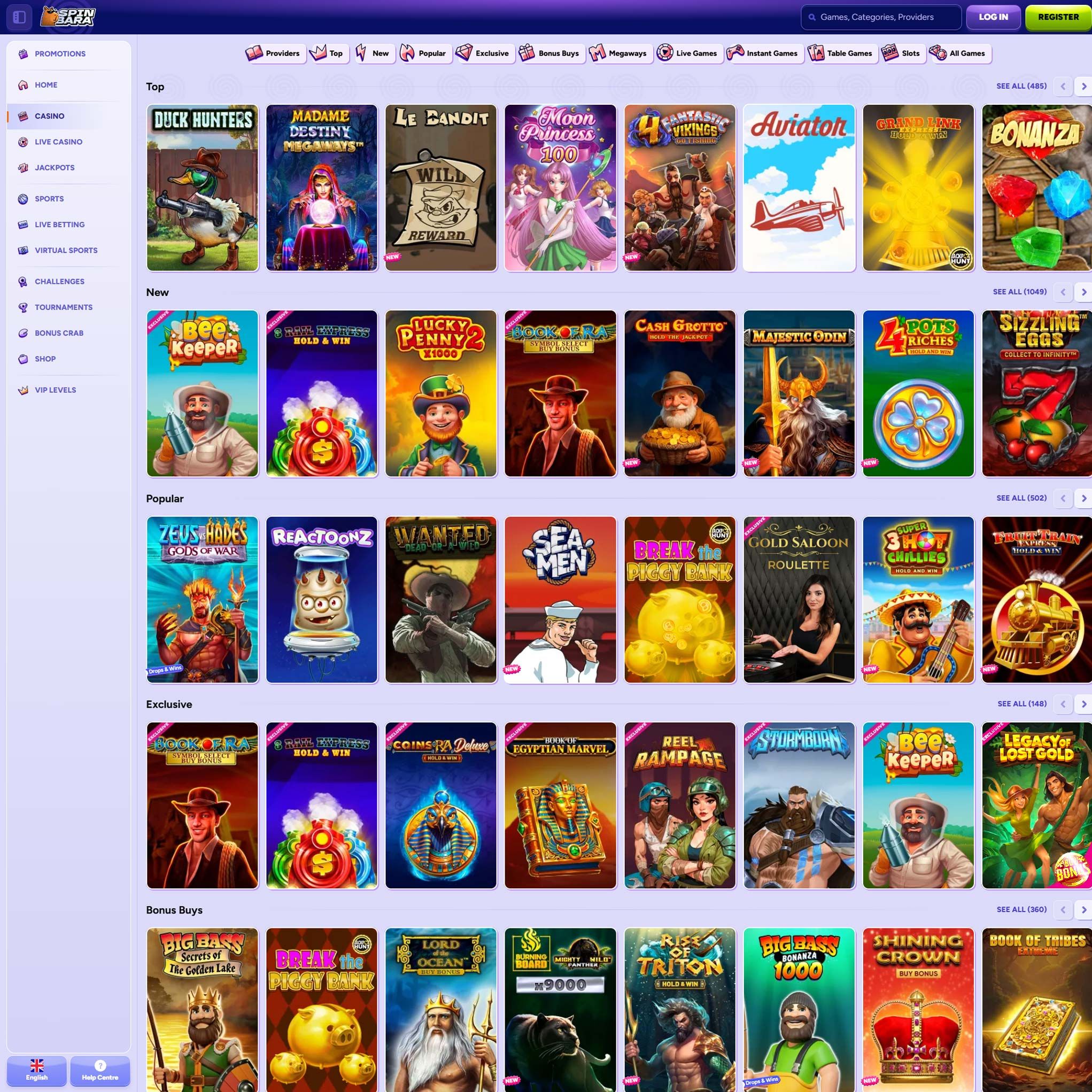Open the Bonus Crab sidebar item
The height and width of the screenshot is (1092, 1092).
59,333
